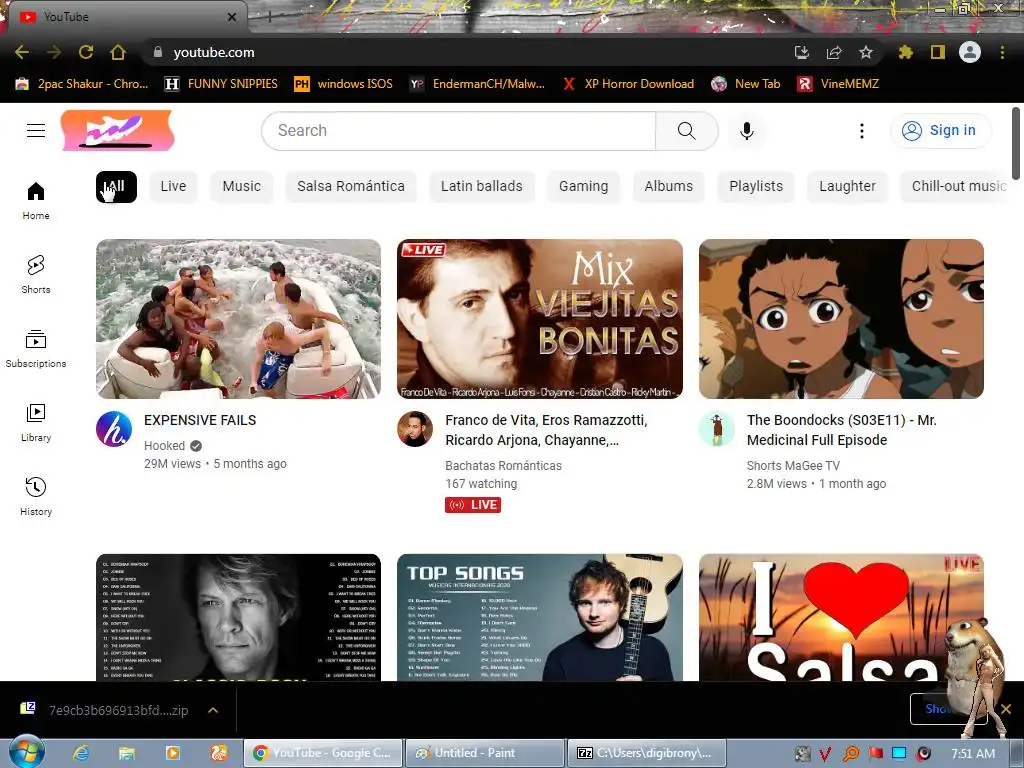Launch Internet Explorer from taskbar

[x=81, y=753]
